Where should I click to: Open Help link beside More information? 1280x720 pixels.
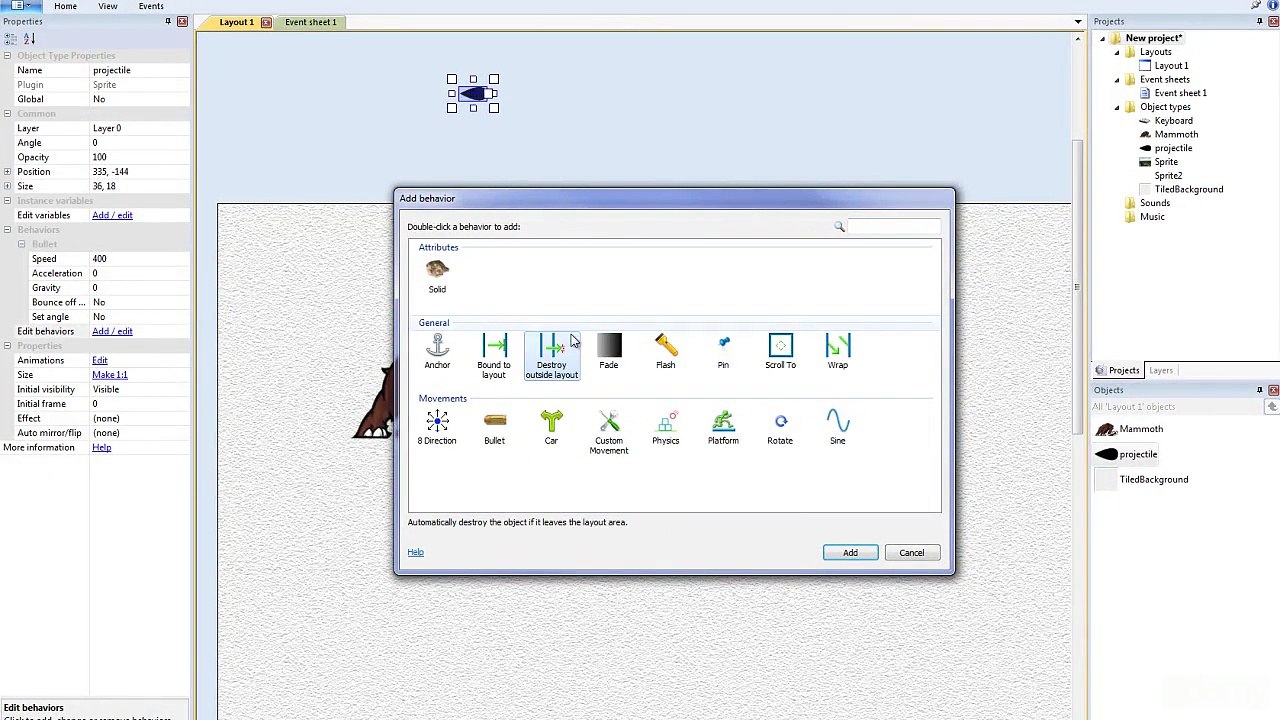click(101, 448)
